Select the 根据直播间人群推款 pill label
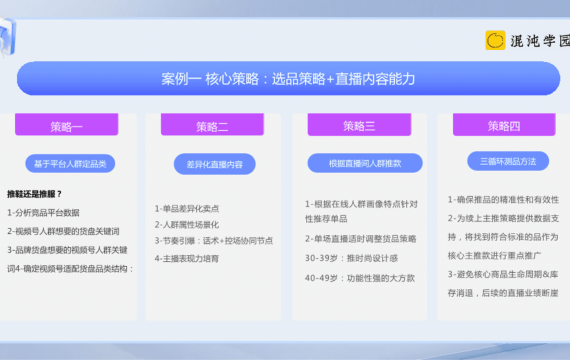 coord(365,163)
